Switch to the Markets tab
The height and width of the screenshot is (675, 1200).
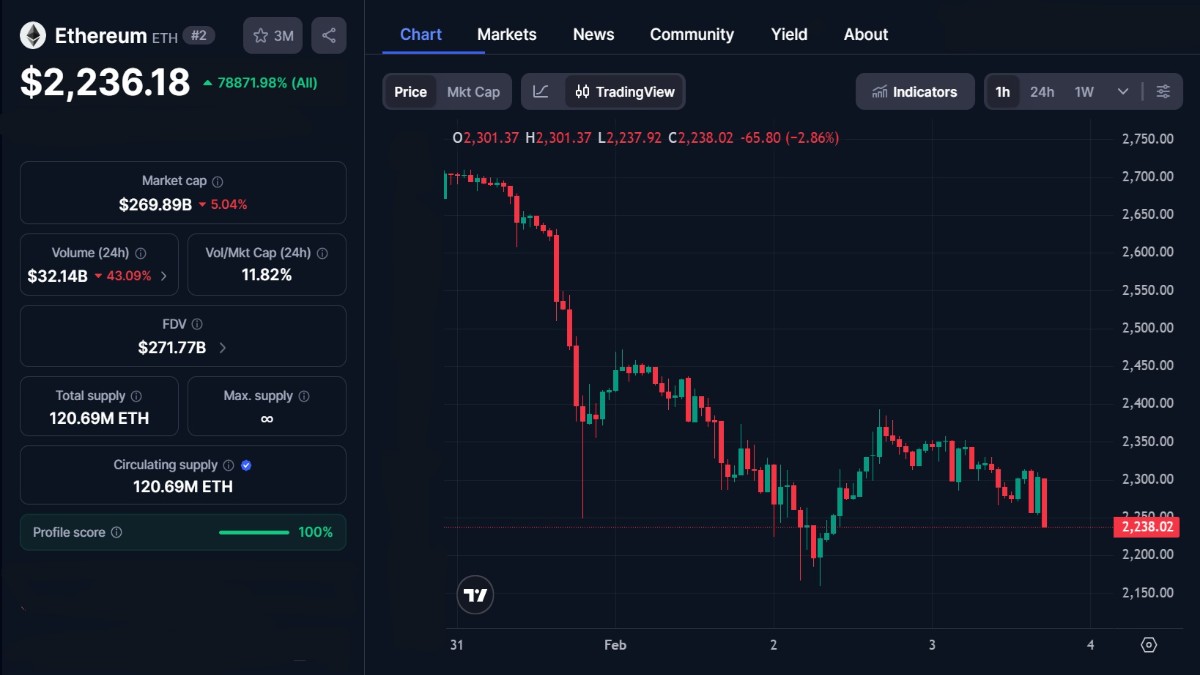pyautogui.click(x=506, y=34)
